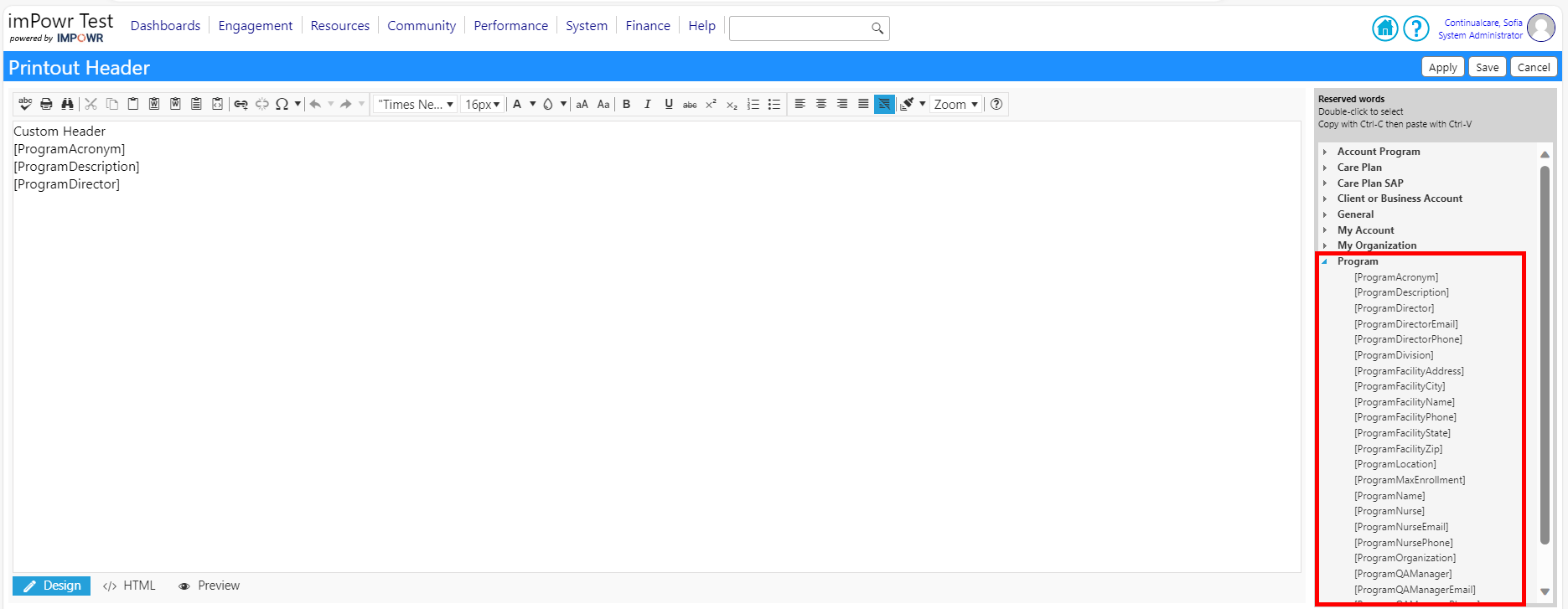Image resolution: width=1568 pixels, height=609 pixels.
Task: Click the reserved words scrollbar down arrow
Action: point(1545,591)
